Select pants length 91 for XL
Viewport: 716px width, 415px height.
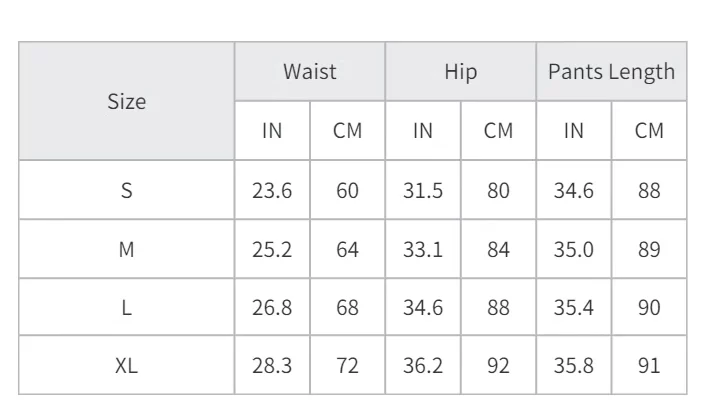coord(649,366)
